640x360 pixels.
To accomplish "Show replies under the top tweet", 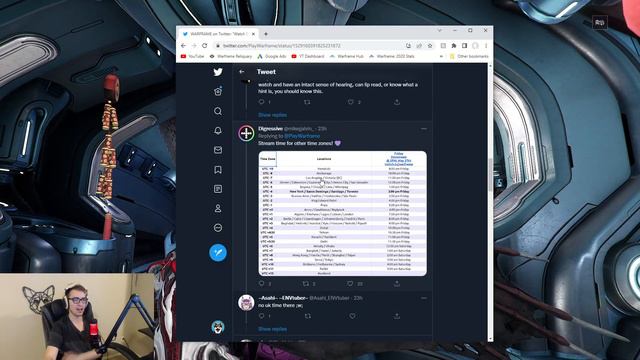I will pyautogui.click(x=272, y=115).
